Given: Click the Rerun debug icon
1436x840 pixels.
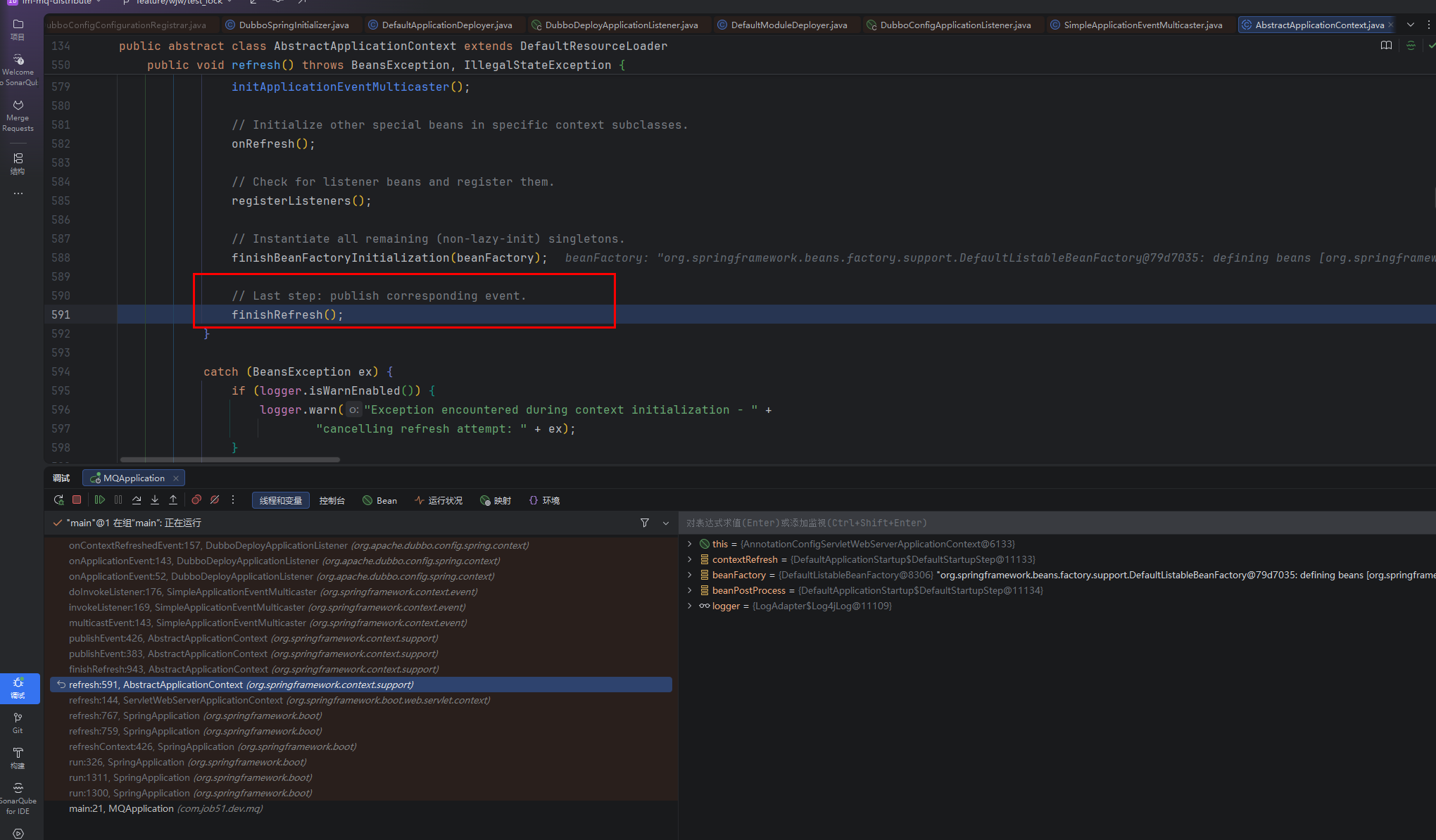Looking at the screenshot, I should (58, 500).
